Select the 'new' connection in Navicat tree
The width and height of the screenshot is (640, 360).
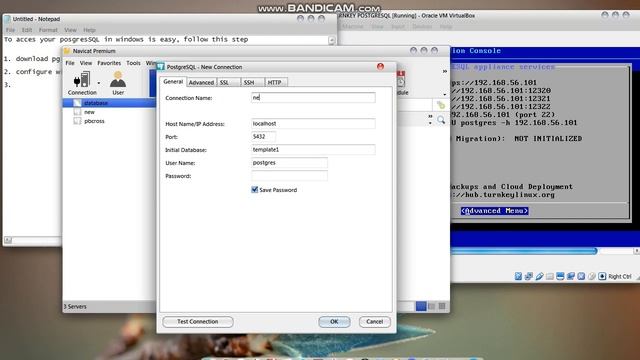[89, 112]
